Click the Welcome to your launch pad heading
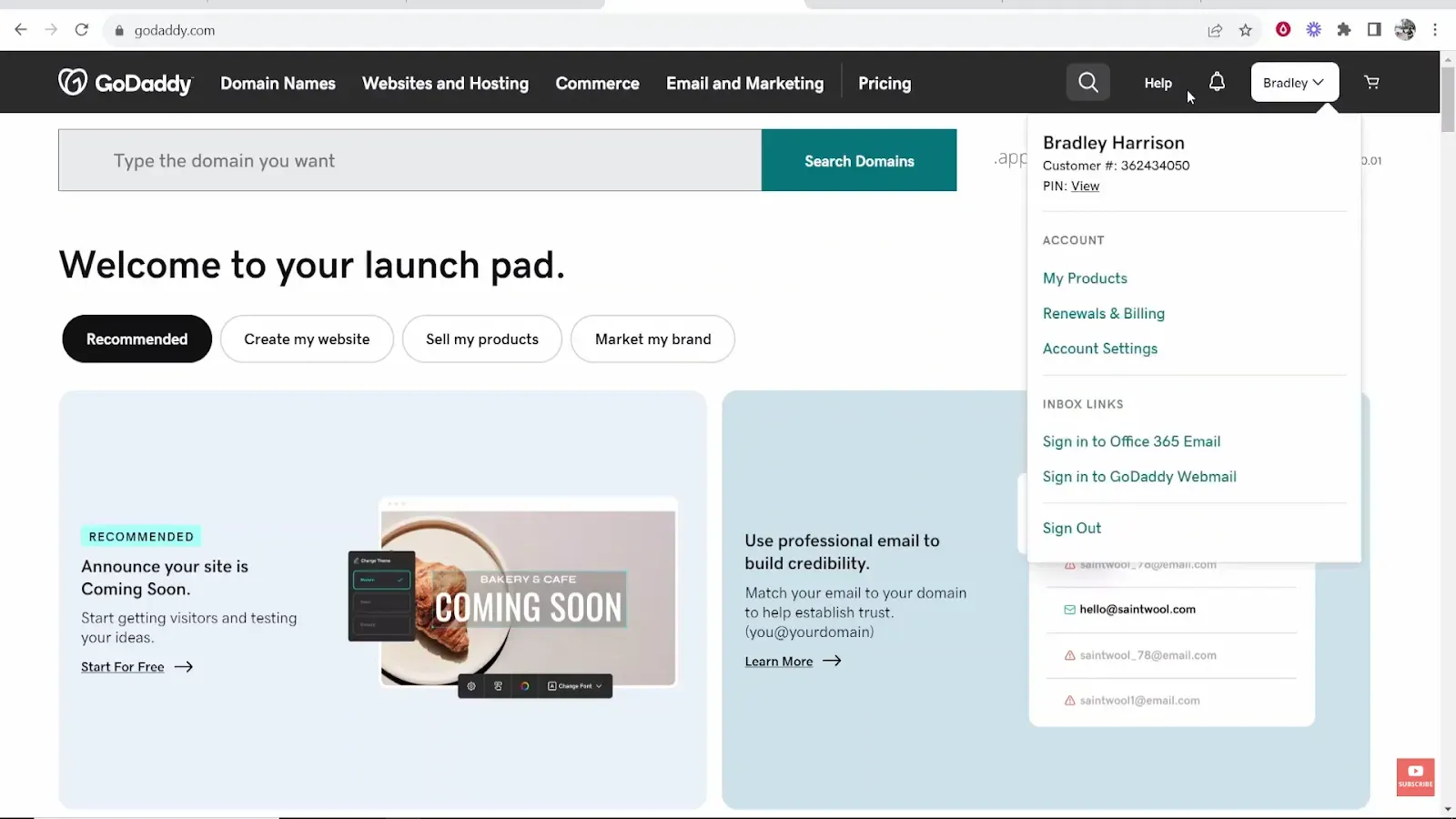Image resolution: width=1456 pixels, height=819 pixels. 312,265
